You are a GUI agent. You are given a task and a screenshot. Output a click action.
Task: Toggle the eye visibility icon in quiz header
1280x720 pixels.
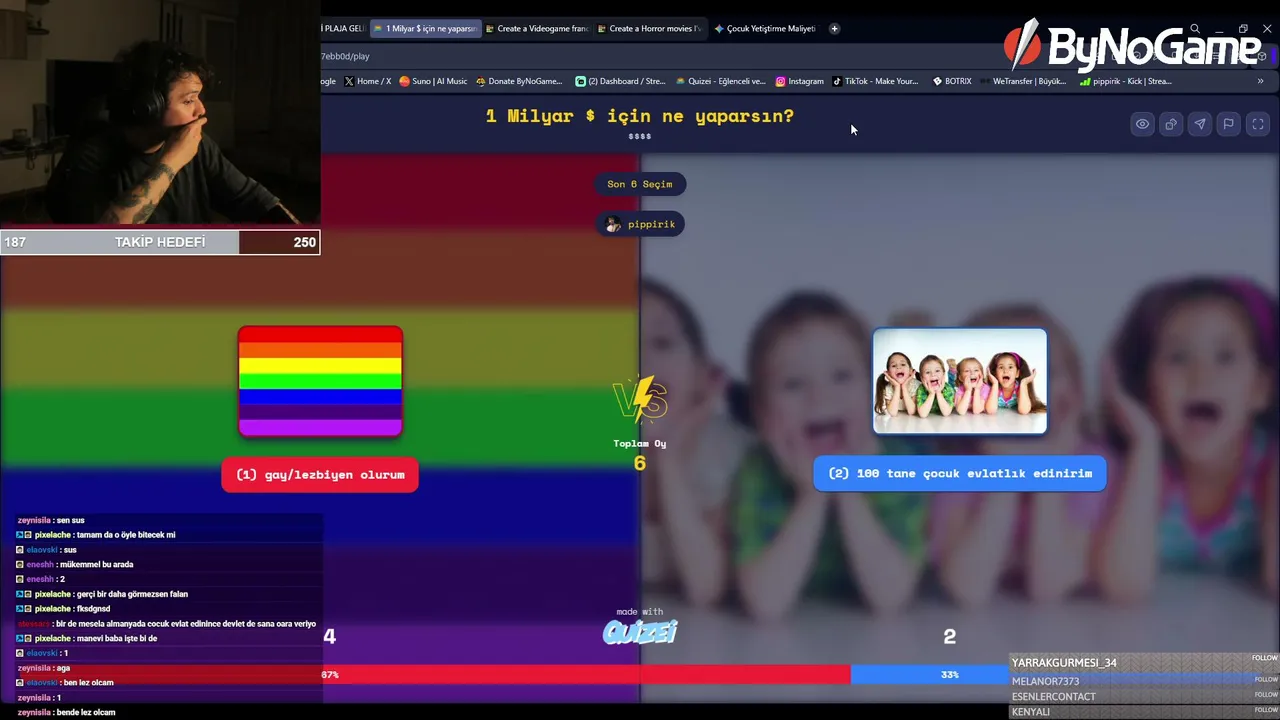(1142, 124)
